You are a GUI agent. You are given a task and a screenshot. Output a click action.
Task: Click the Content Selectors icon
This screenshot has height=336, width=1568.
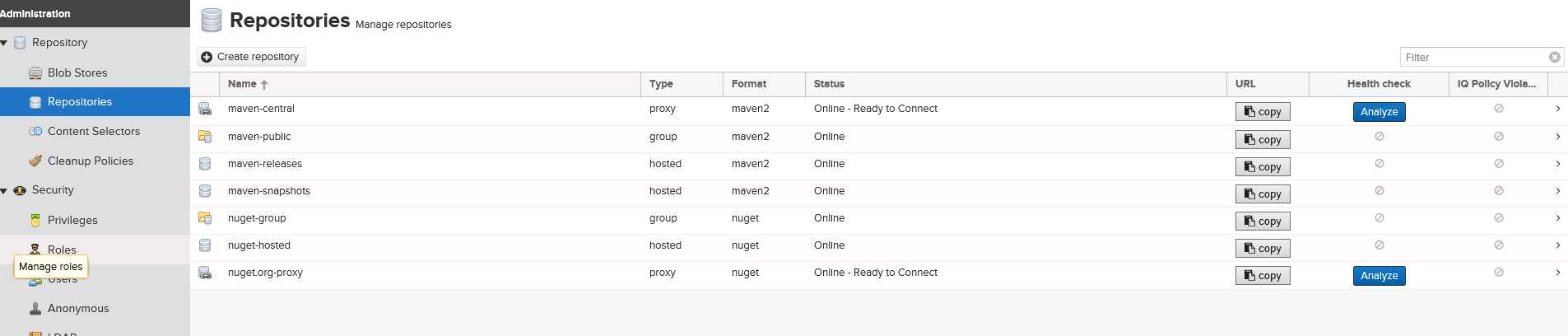pos(35,132)
